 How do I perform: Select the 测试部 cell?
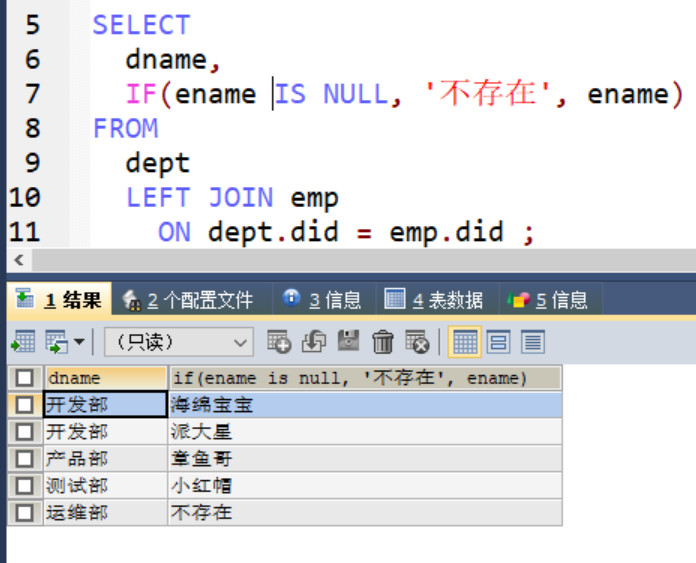point(106,486)
